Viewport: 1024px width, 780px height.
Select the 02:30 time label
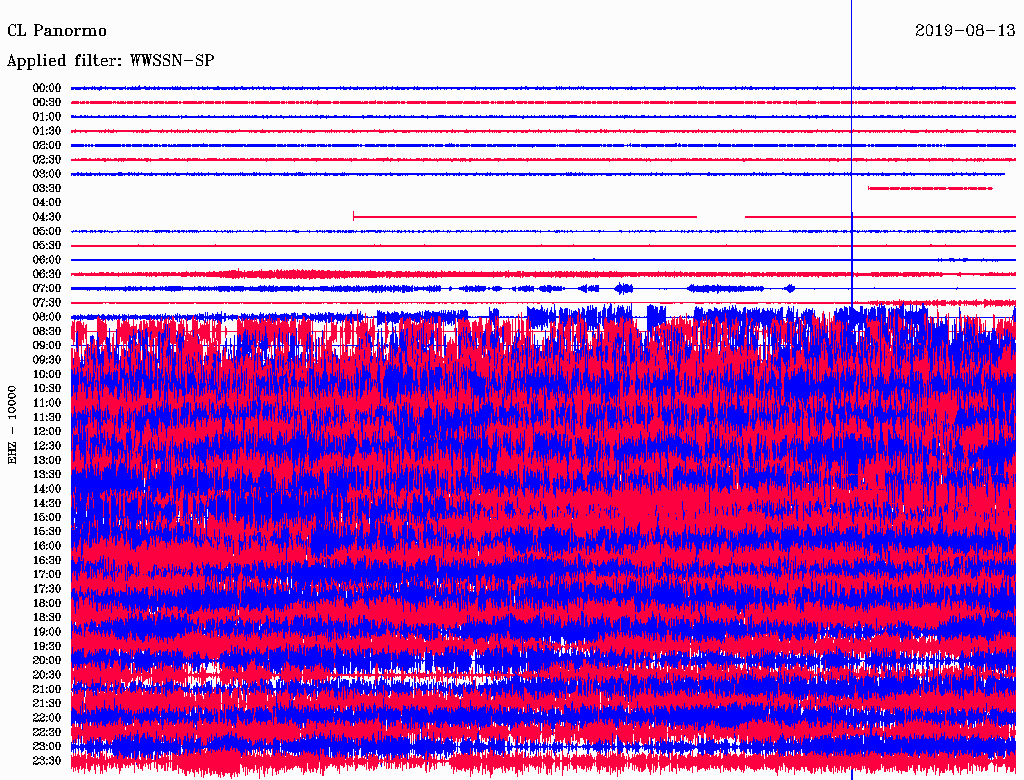point(47,160)
